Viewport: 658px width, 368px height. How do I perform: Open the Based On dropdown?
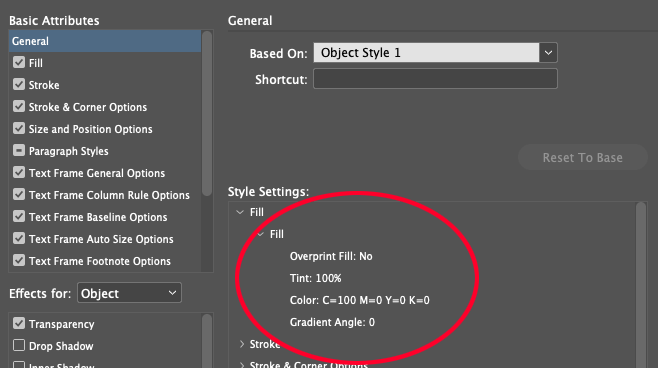click(x=435, y=53)
